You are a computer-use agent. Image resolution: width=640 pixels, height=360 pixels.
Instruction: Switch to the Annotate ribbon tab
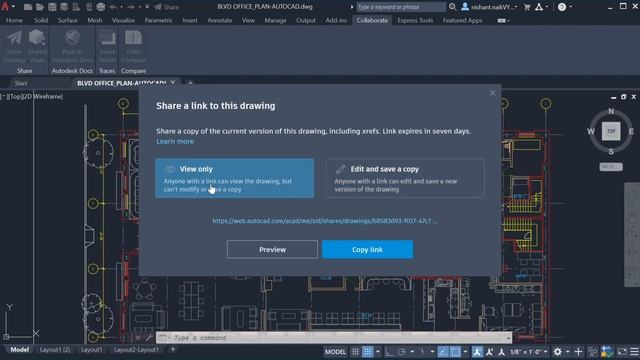pos(220,20)
